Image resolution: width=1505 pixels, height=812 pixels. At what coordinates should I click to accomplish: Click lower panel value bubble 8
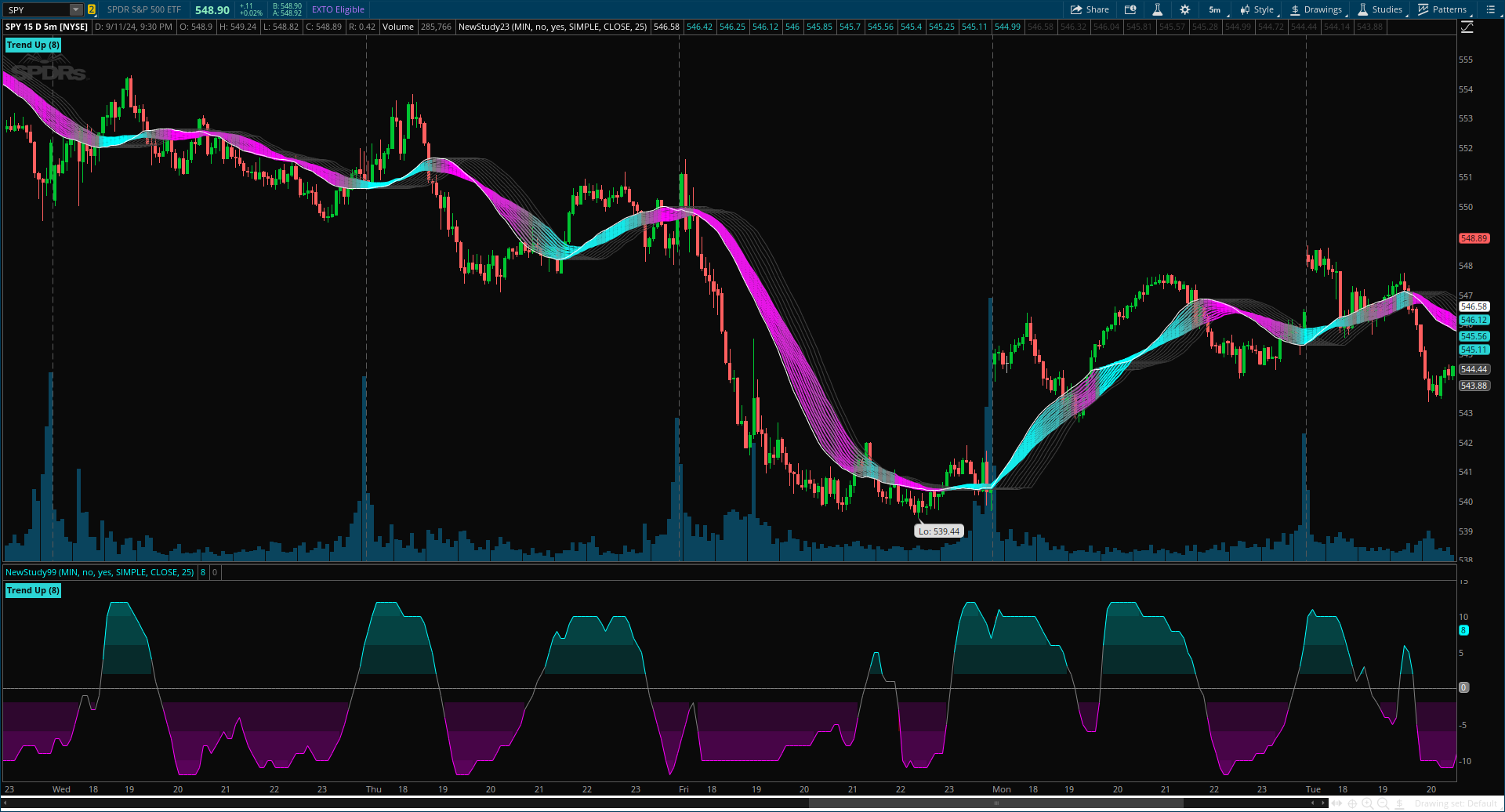[x=1463, y=630]
